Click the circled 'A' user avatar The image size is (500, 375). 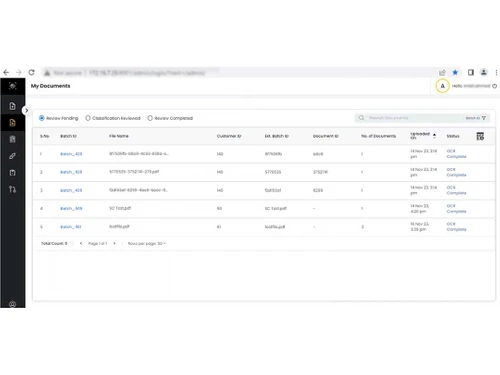point(442,86)
